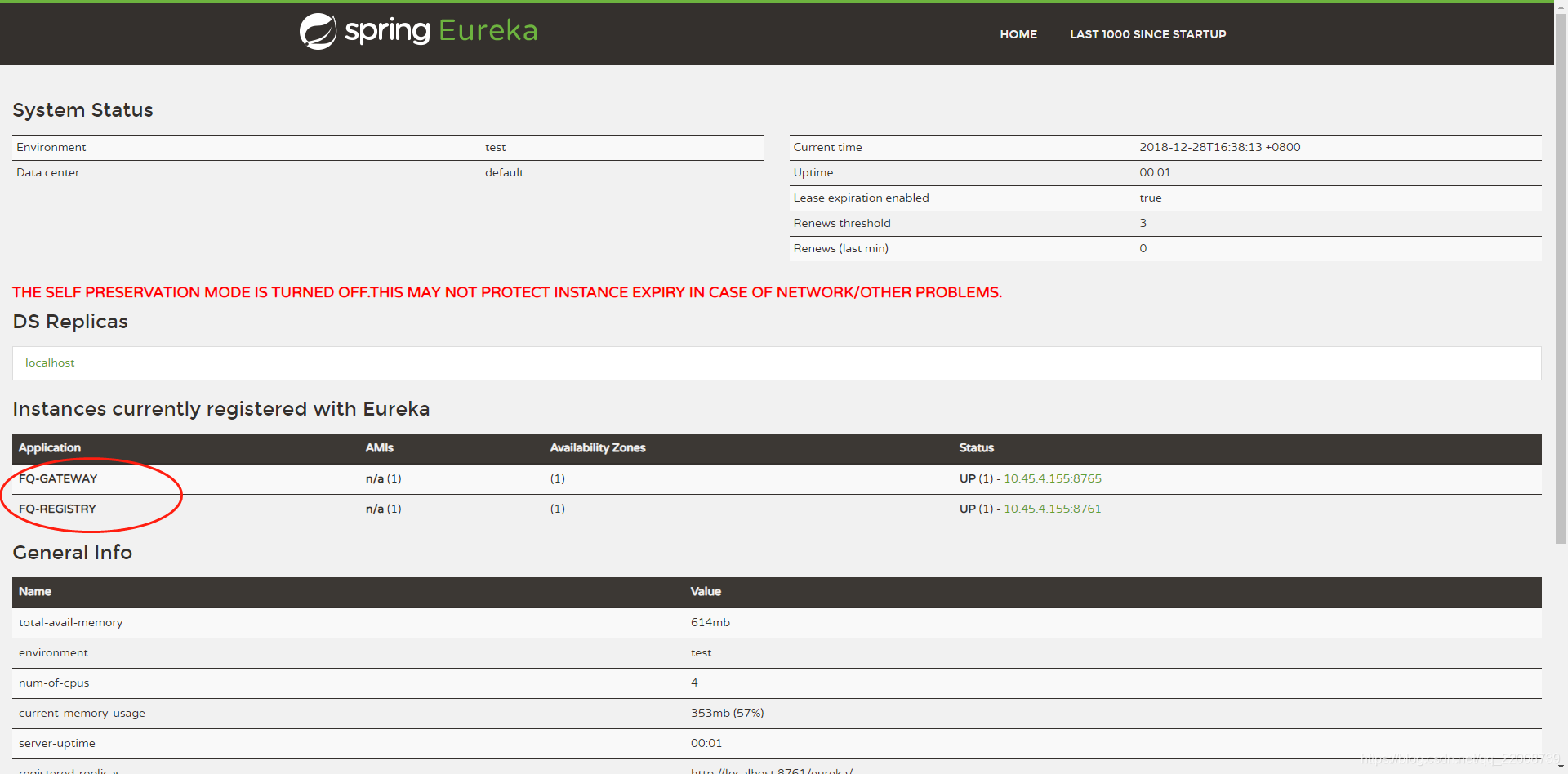Screen dimensions: 1568x774
Task: Select the num-of-cpus value 4
Action: pos(694,683)
